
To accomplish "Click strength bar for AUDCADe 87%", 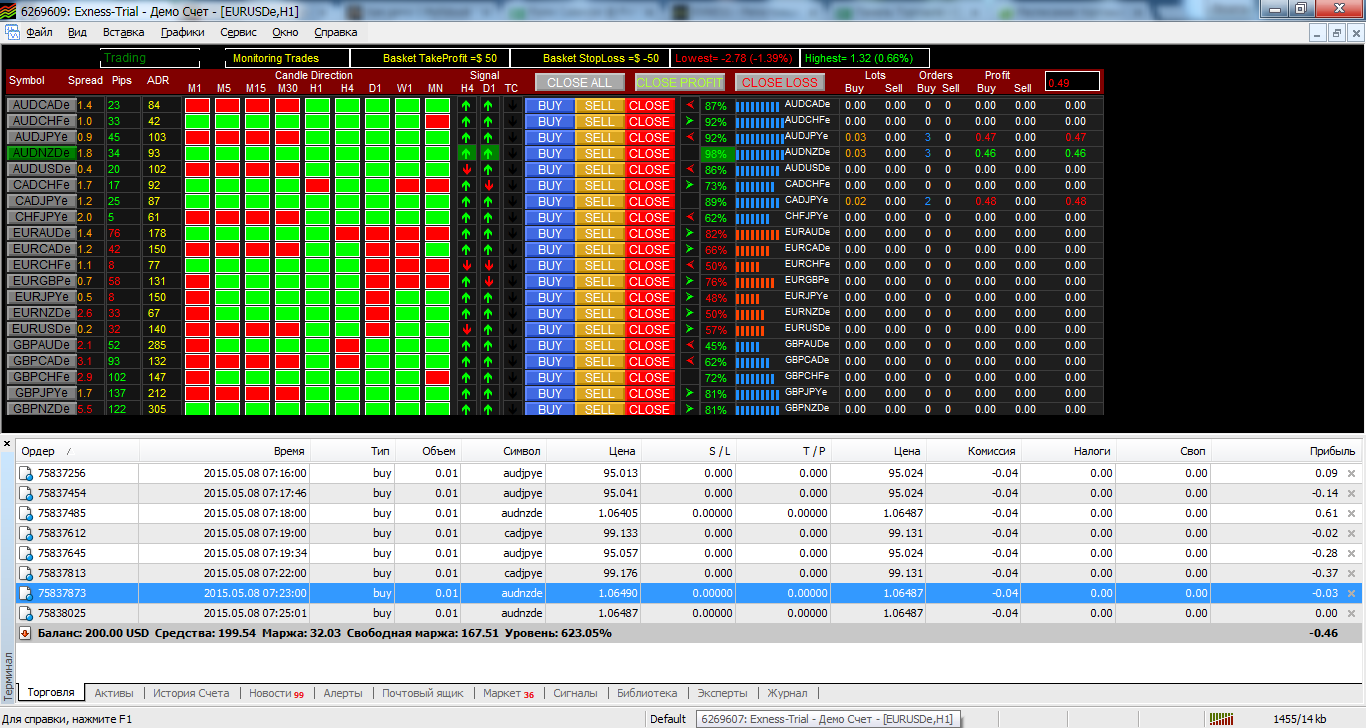I will point(757,105).
